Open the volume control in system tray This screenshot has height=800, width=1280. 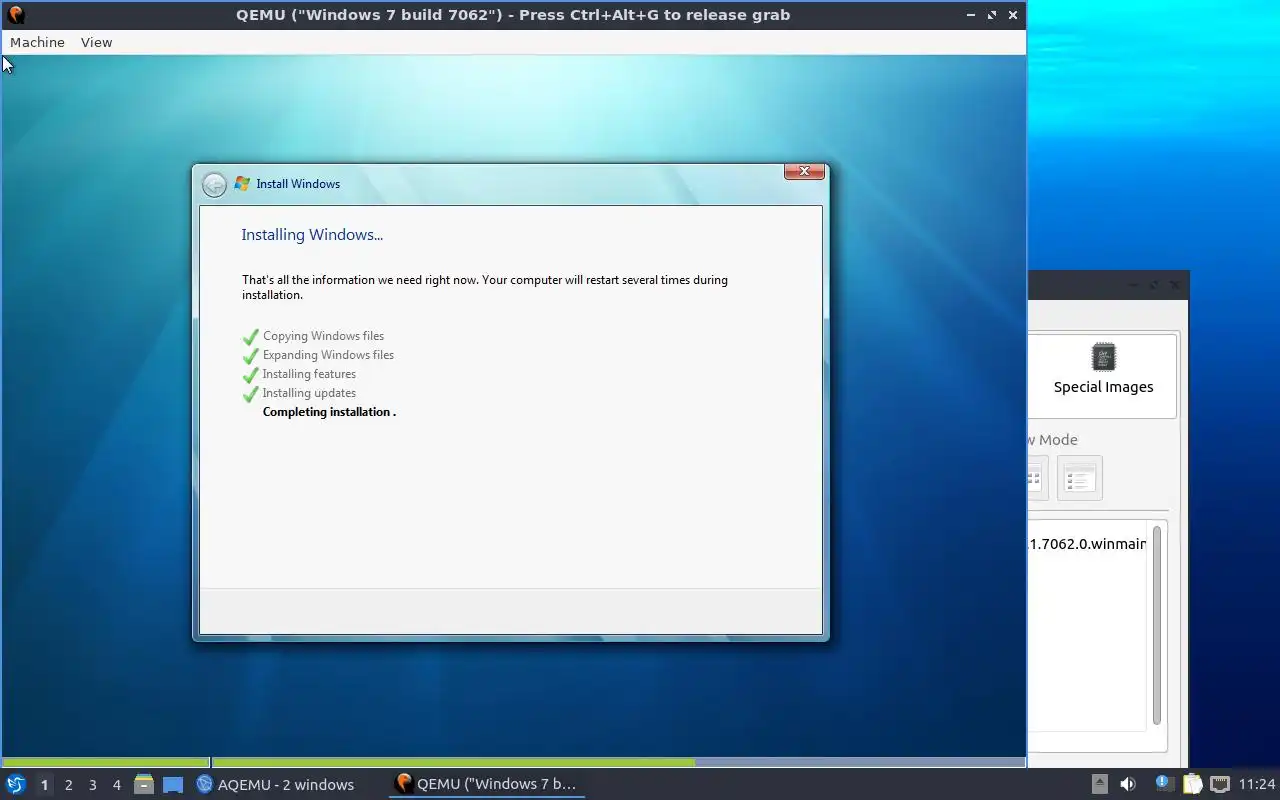tap(1128, 785)
